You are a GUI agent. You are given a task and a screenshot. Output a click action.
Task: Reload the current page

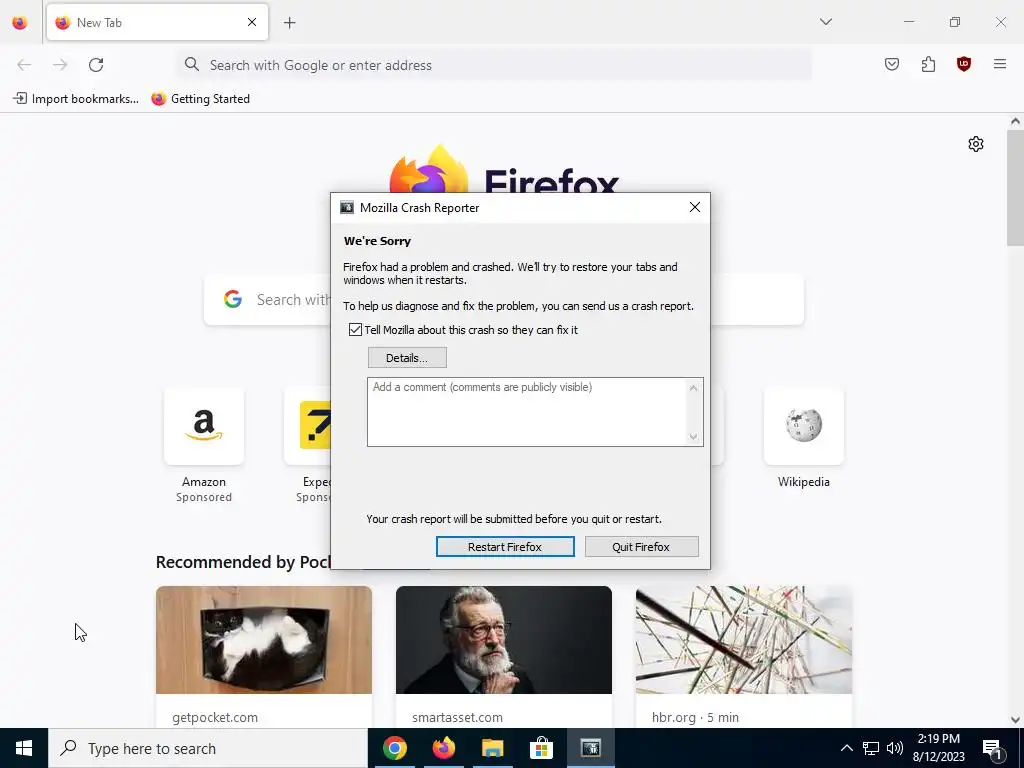pyautogui.click(x=96, y=65)
